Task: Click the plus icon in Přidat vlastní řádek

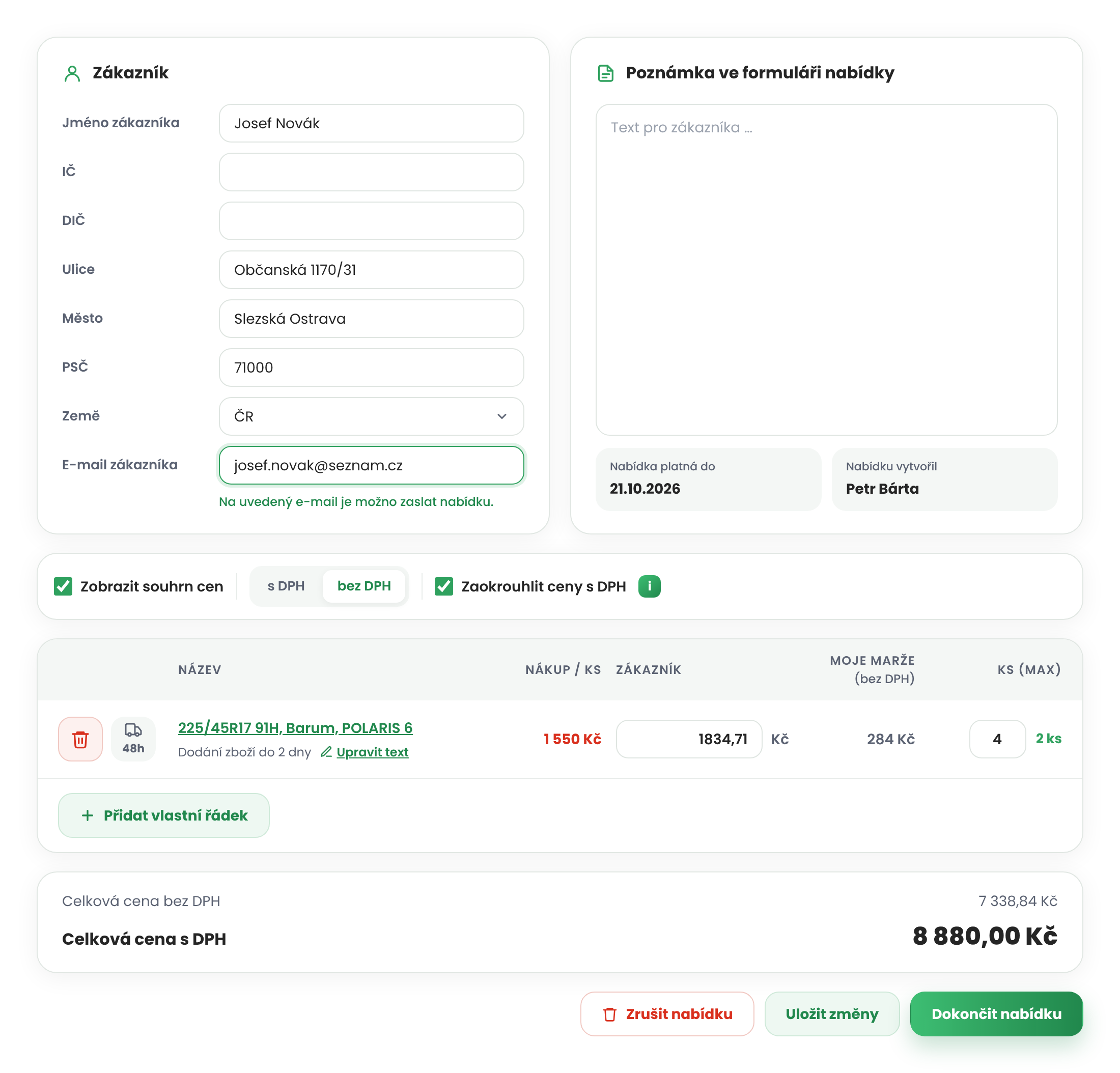Action: pyautogui.click(x=88, y=815)
